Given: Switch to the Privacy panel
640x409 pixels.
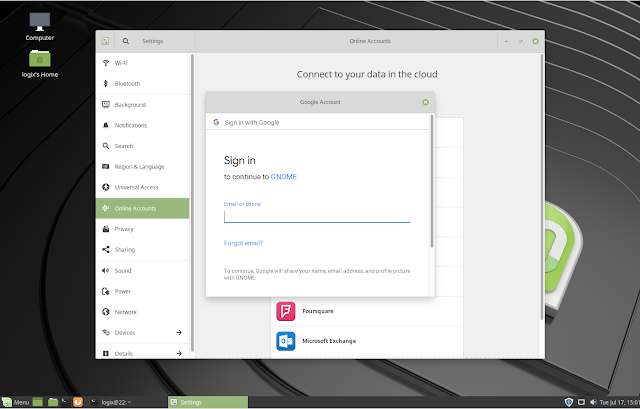Looking at the screenshot, I should point(124,229).
